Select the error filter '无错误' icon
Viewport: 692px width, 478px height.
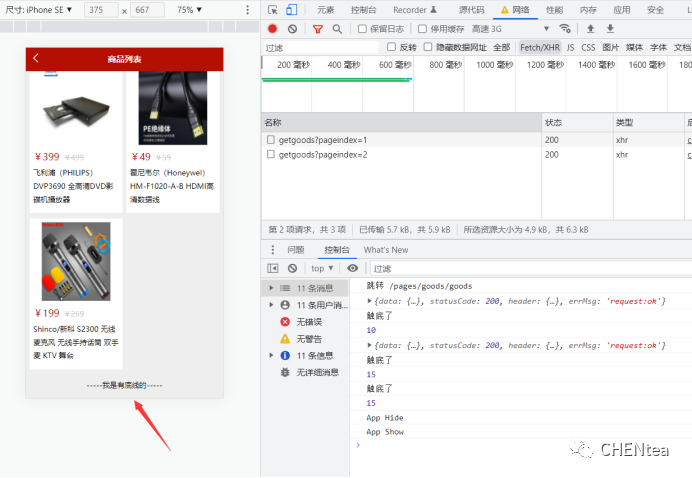[285, 322]
